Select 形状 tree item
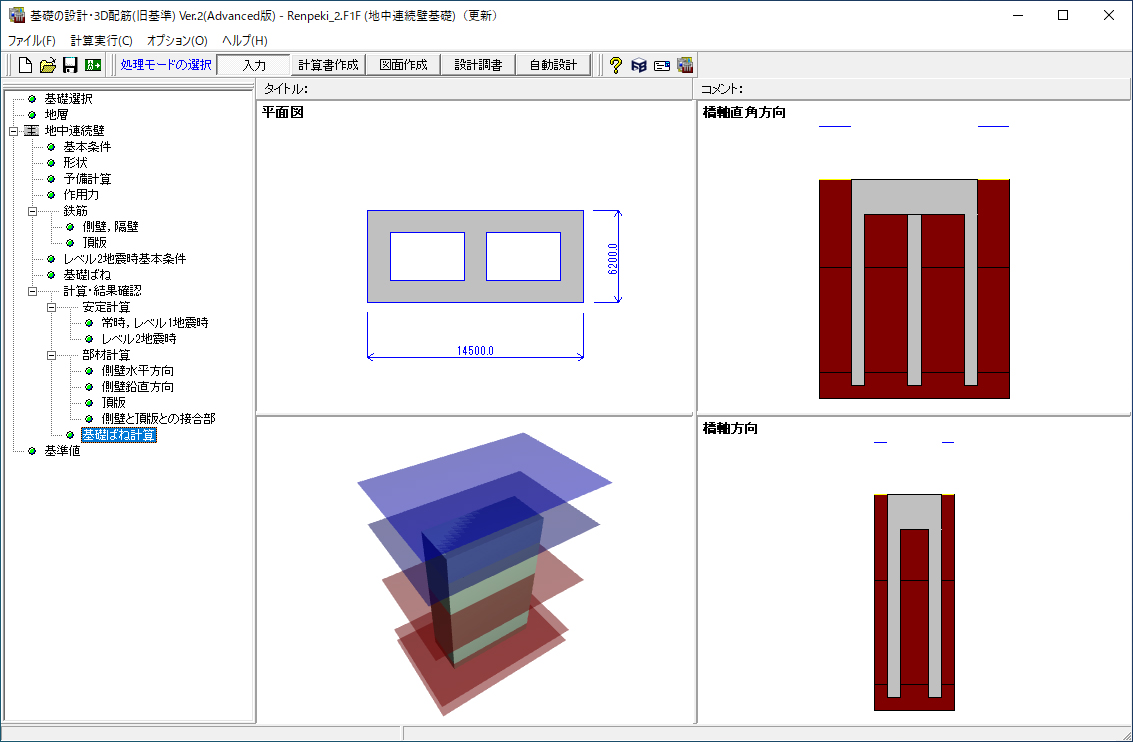Image resolution: width=1133 pixels, height=742 pixels. click(75, 163)
